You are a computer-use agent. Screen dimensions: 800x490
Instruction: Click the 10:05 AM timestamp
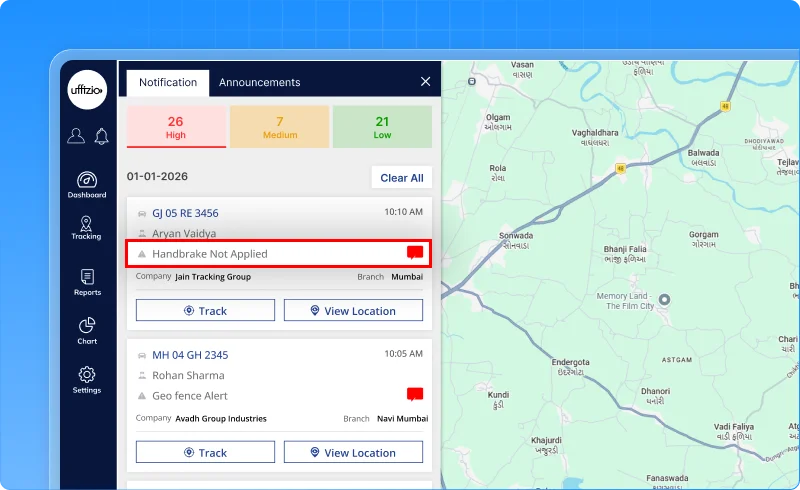tap(404, 354)
